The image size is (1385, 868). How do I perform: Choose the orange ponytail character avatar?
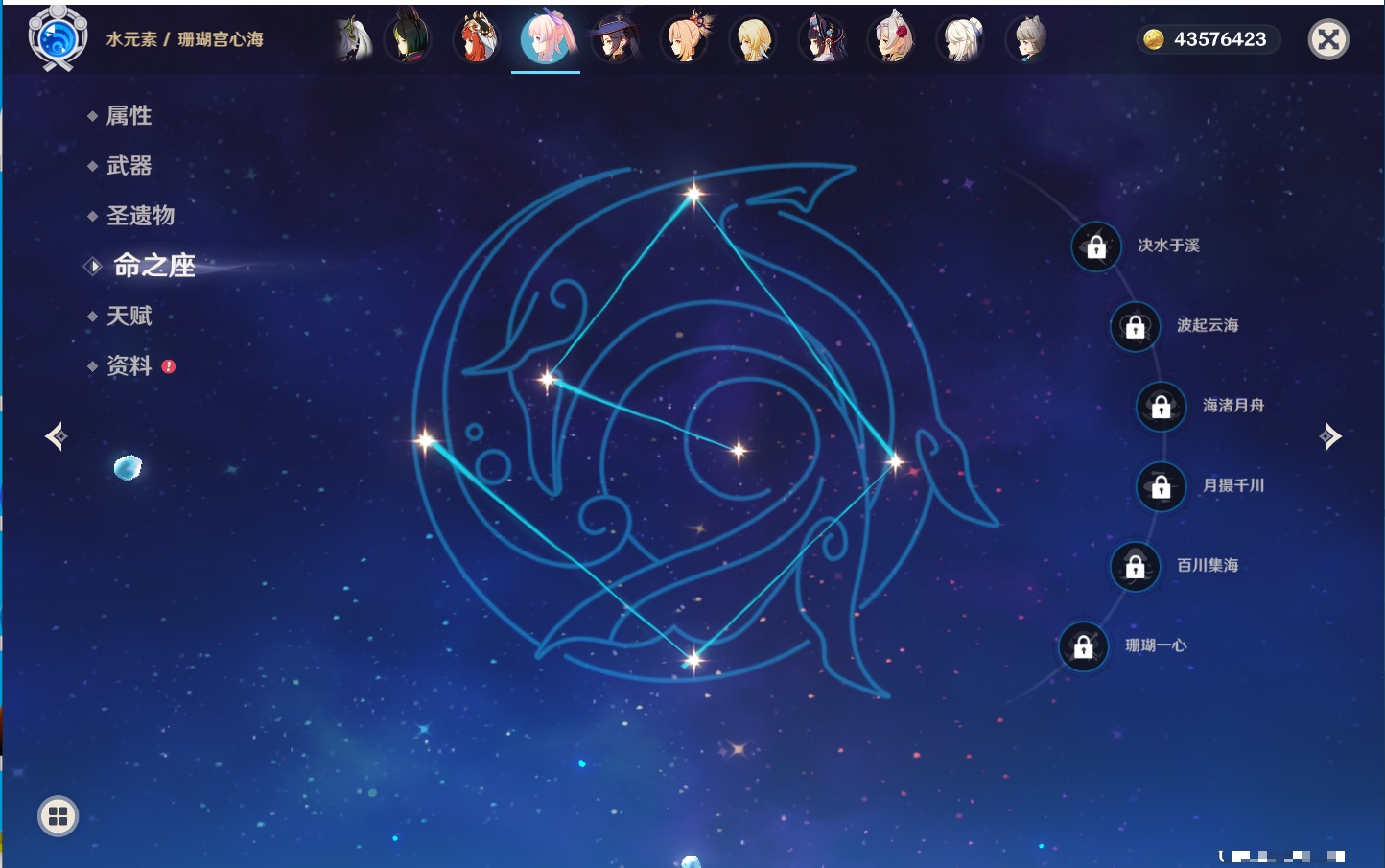point(686,38)
